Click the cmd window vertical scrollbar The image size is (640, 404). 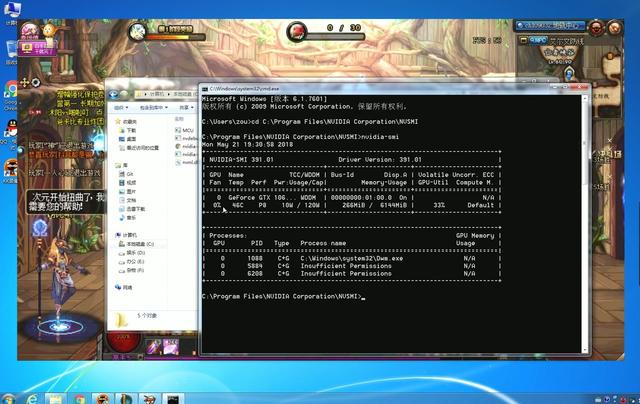(x=585, y=224)
